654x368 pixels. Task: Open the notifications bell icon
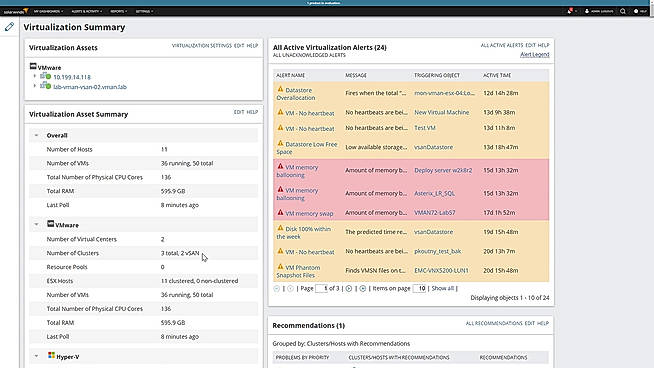[x=570, y=11]
